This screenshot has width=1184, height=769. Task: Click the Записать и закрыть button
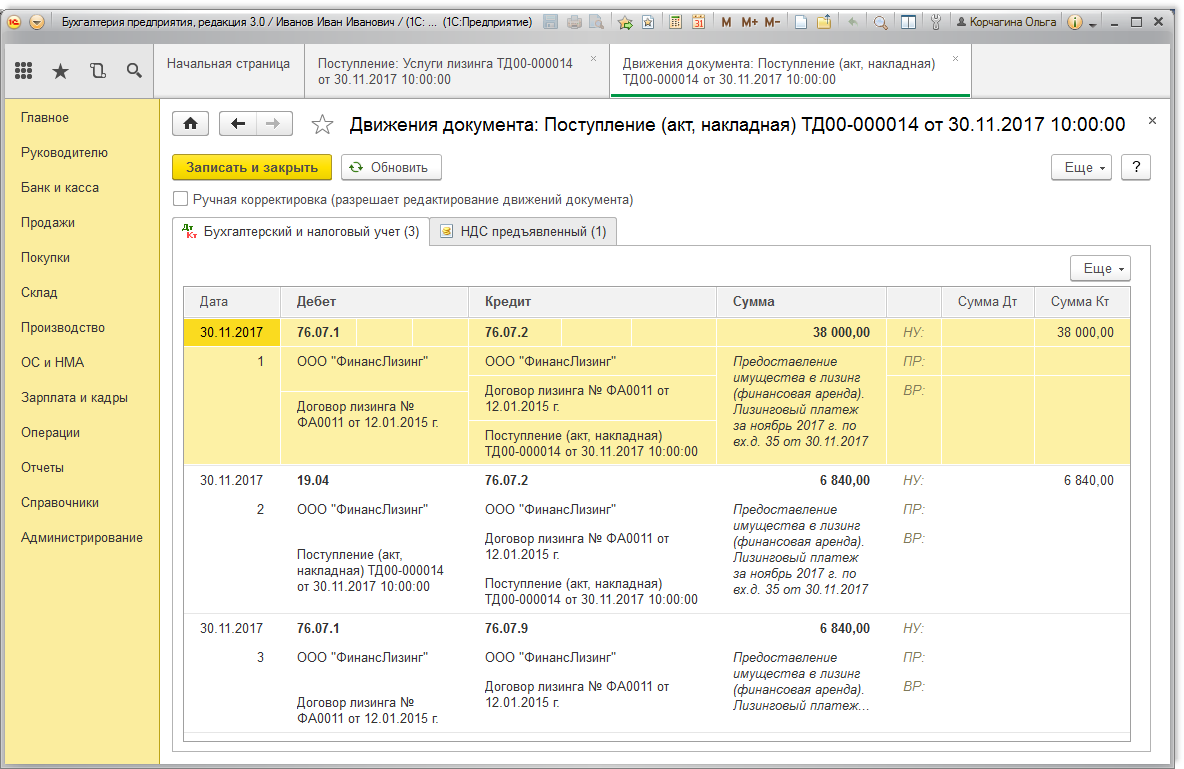click(252, 168)
